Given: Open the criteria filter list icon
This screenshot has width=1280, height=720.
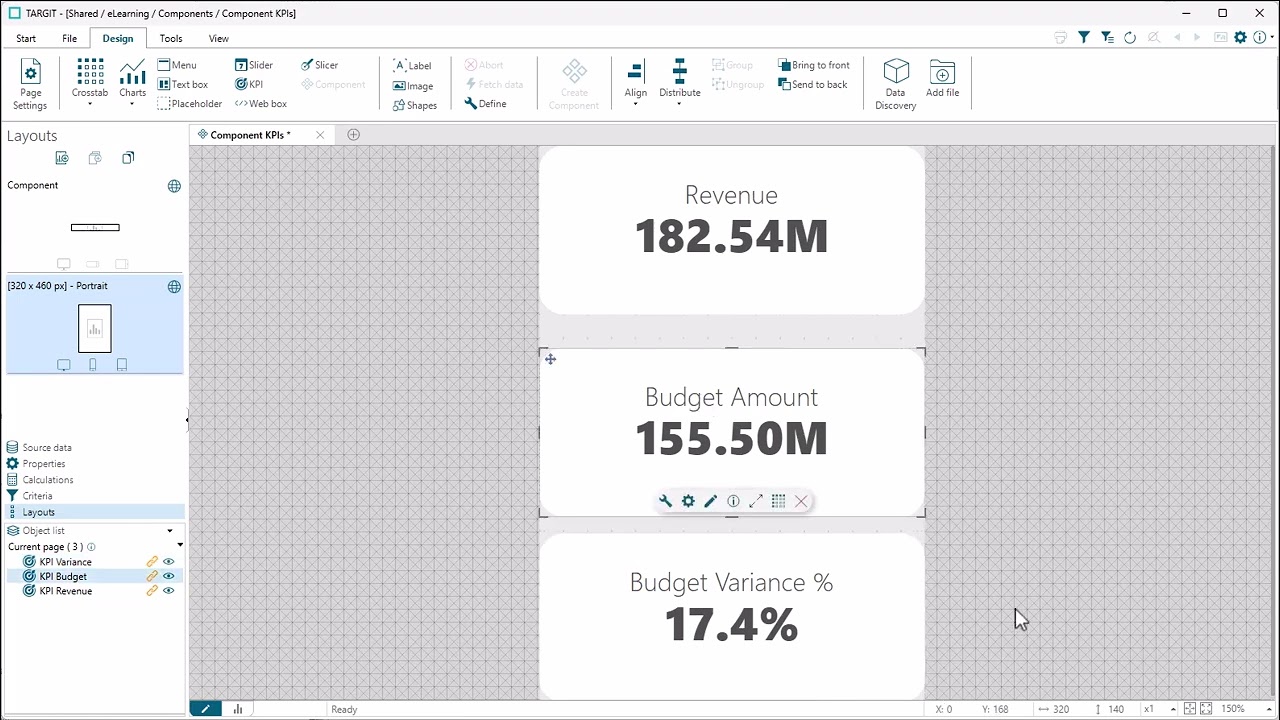Looking at the screenshot, I should tap(1107, 38).
